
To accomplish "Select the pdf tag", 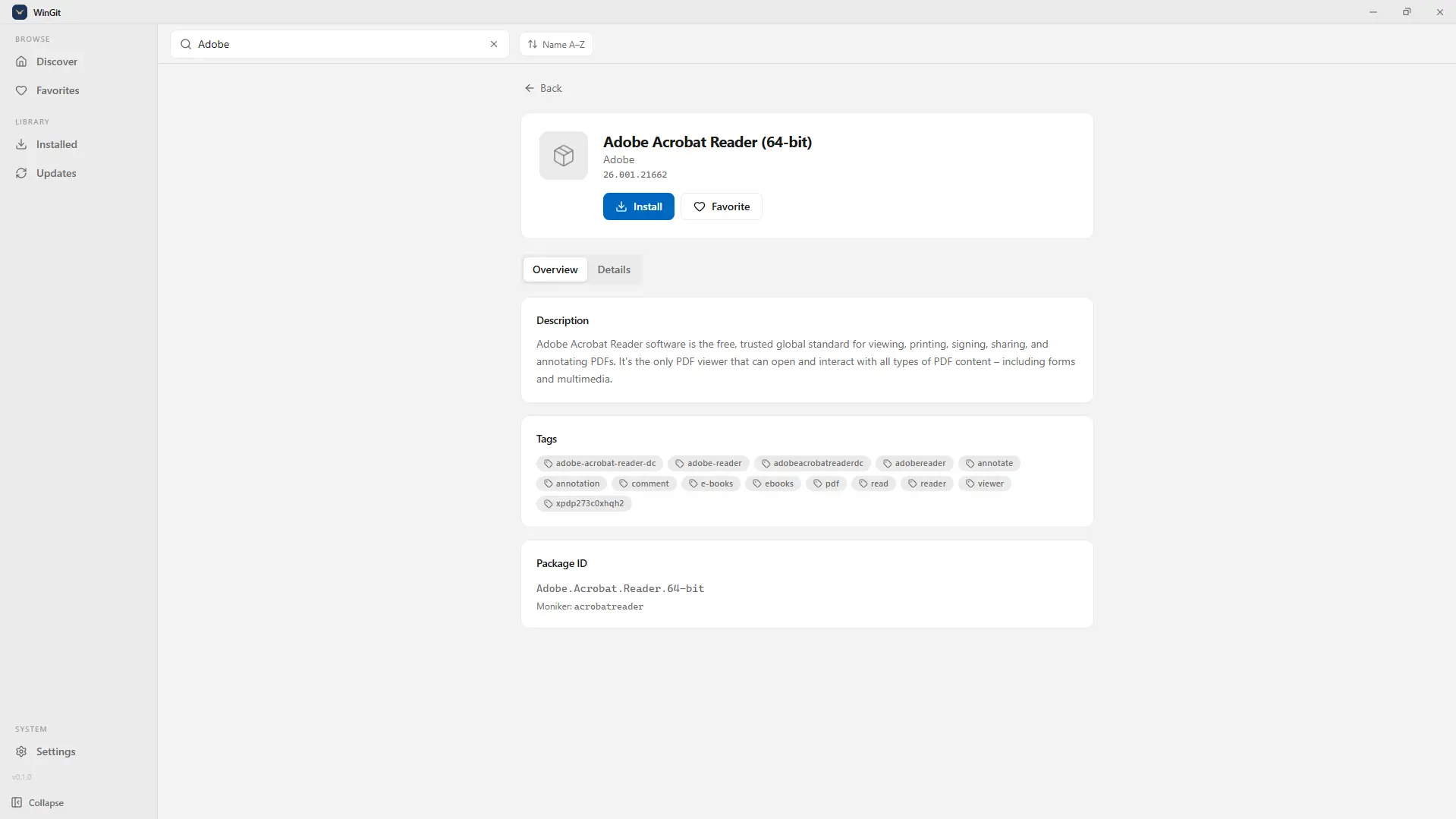I will pyautogui.click(x=826, y=484).
